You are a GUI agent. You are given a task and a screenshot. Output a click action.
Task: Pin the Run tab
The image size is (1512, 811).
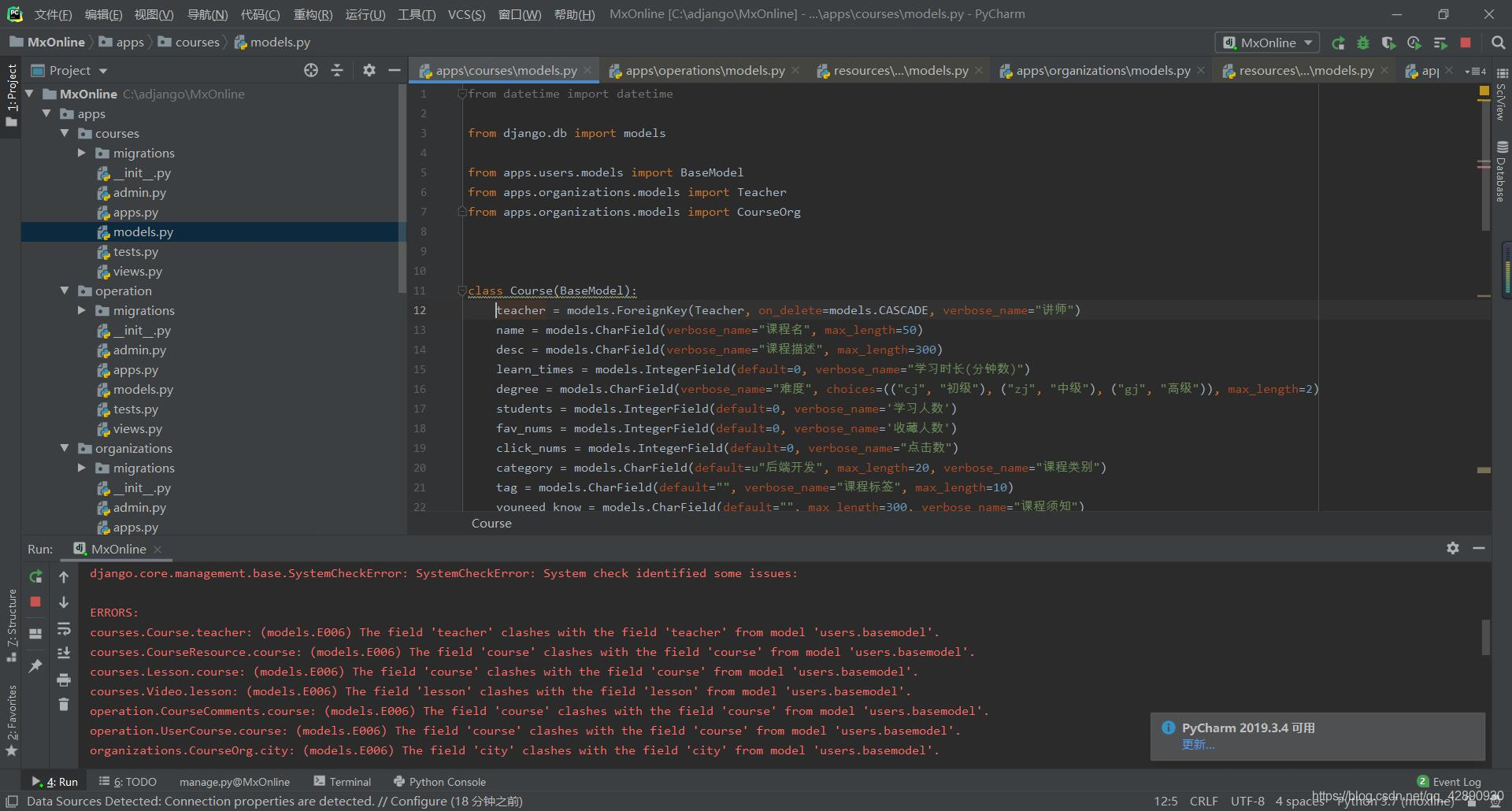click(35, 666)
